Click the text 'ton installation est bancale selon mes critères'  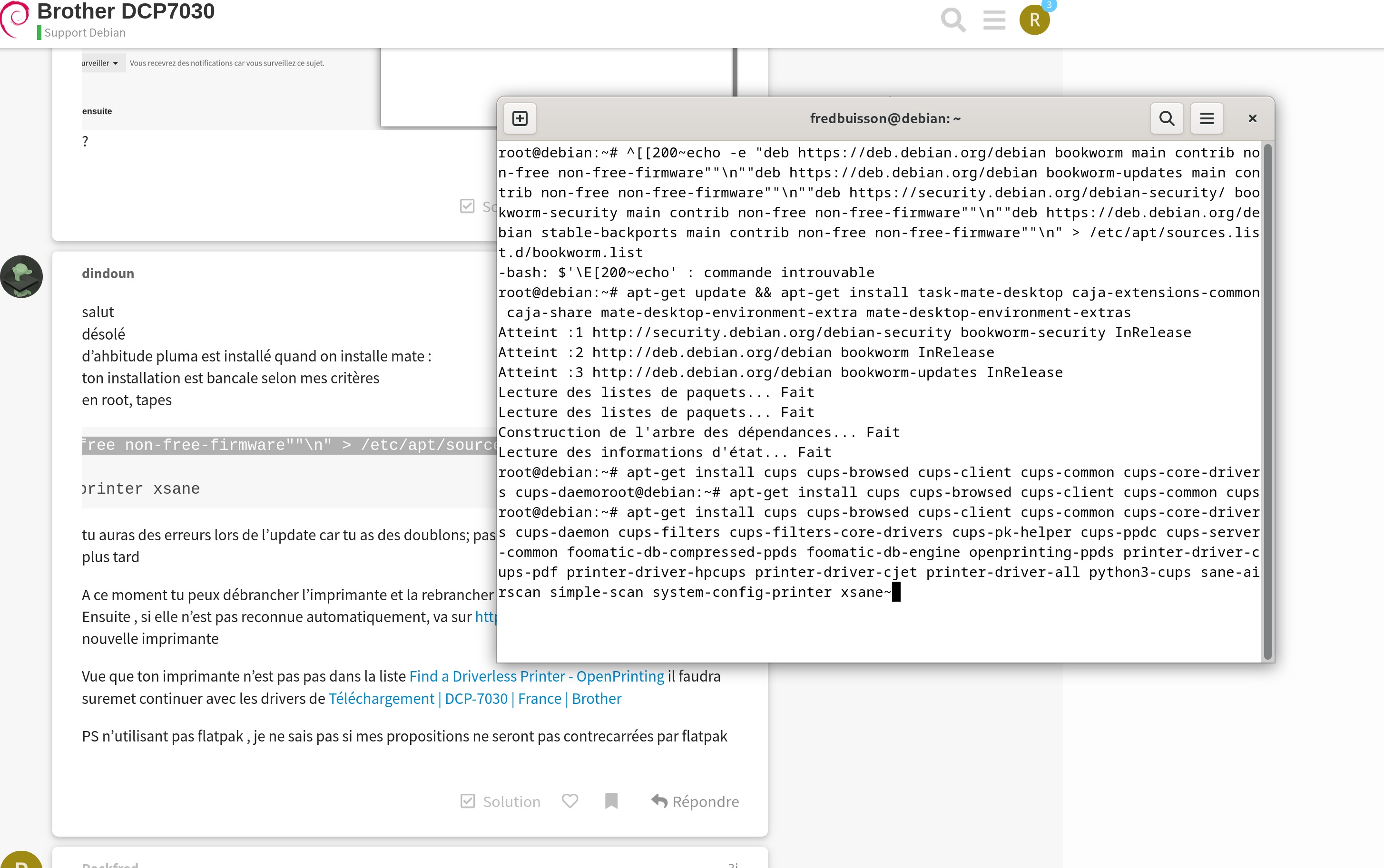(x=230, y=378)
